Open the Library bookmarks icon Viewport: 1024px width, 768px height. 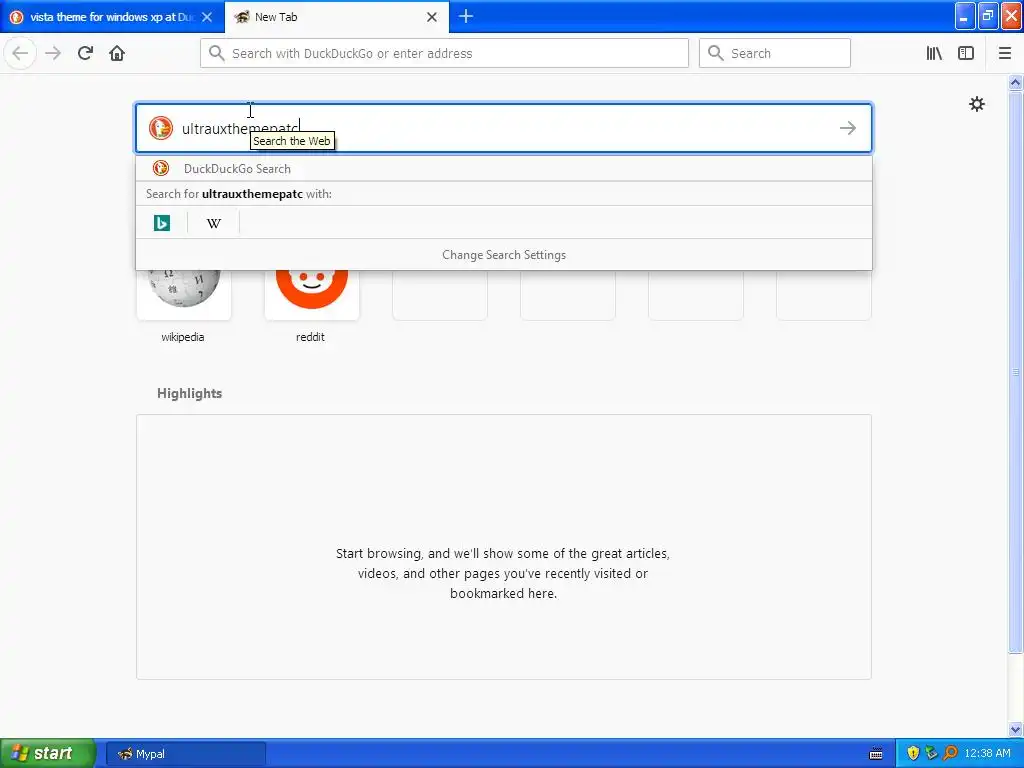coord(934,53)
